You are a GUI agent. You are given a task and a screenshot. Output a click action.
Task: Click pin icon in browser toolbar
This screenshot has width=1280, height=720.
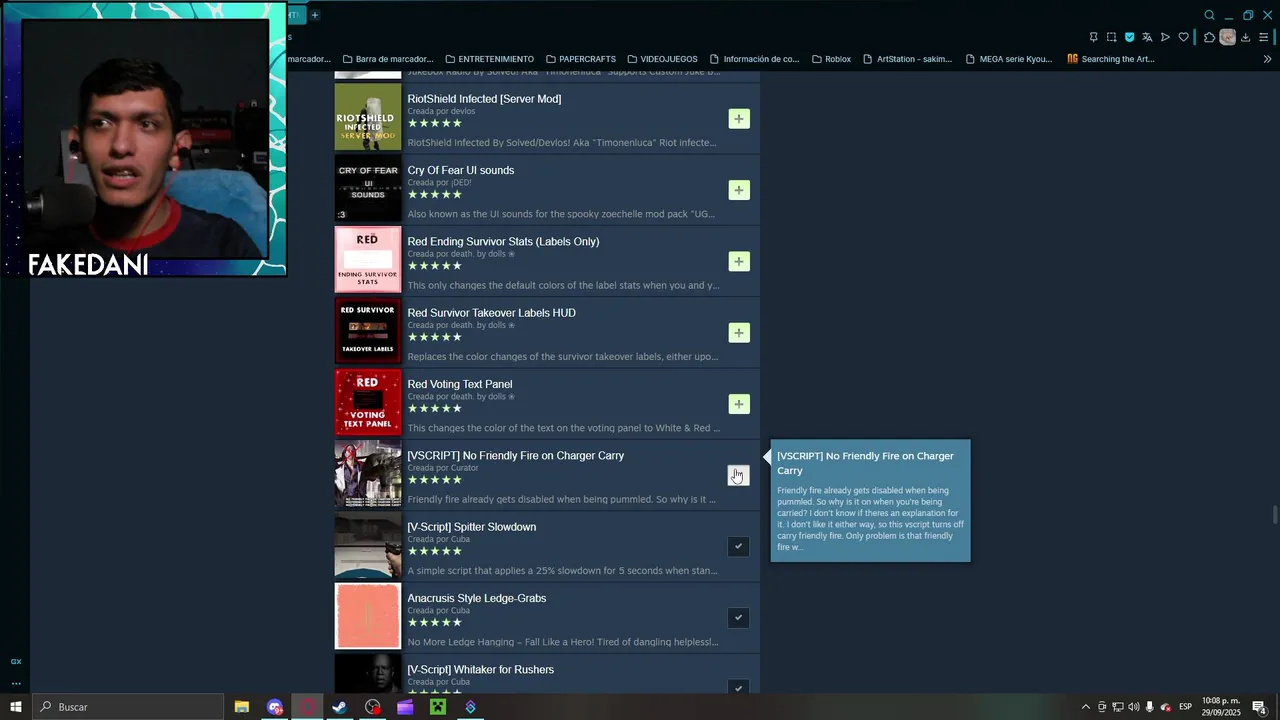click(x=1093, y=37)
